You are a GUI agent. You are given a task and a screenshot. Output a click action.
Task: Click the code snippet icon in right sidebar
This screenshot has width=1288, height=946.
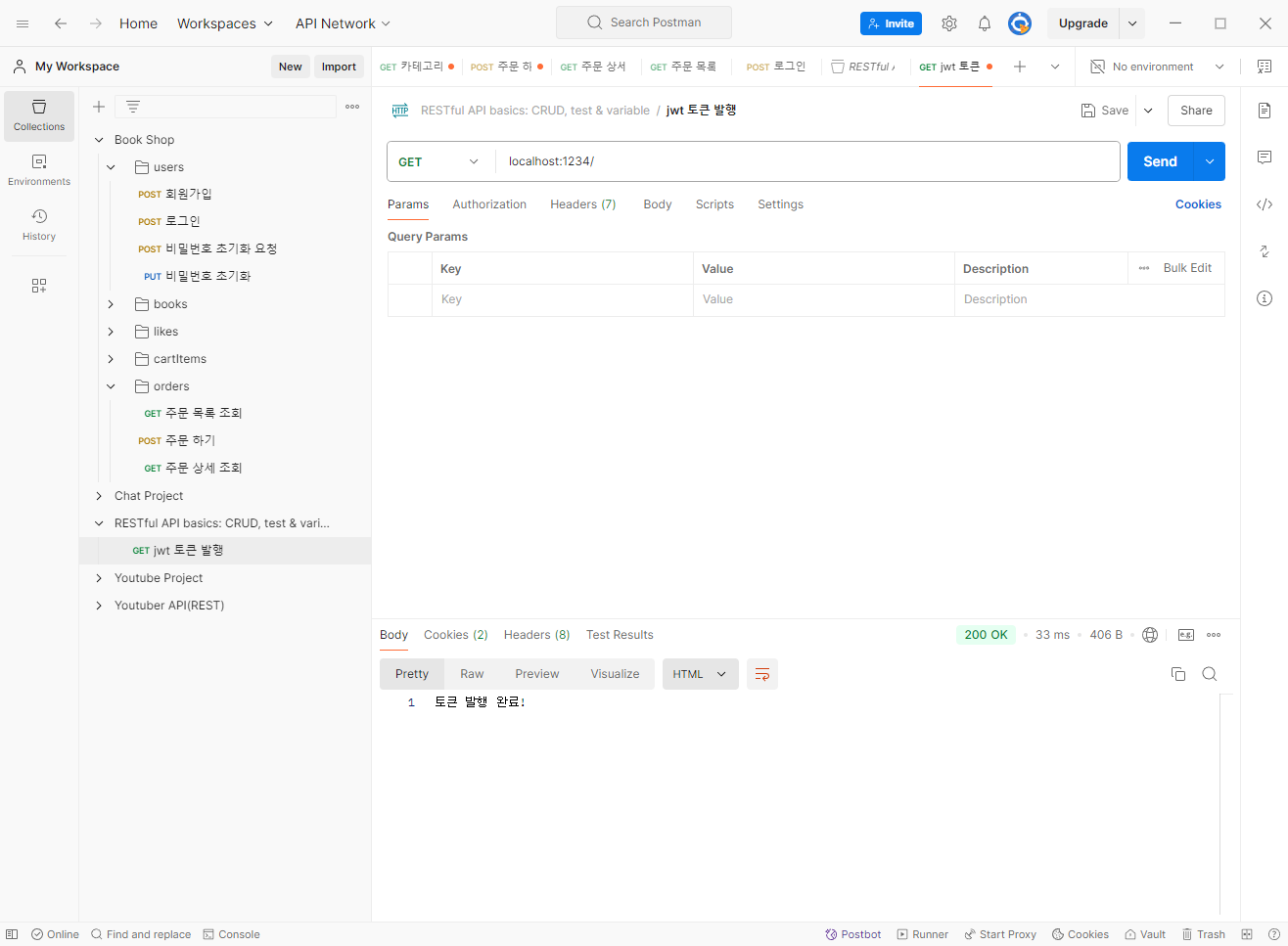[x=1265, y=204]
